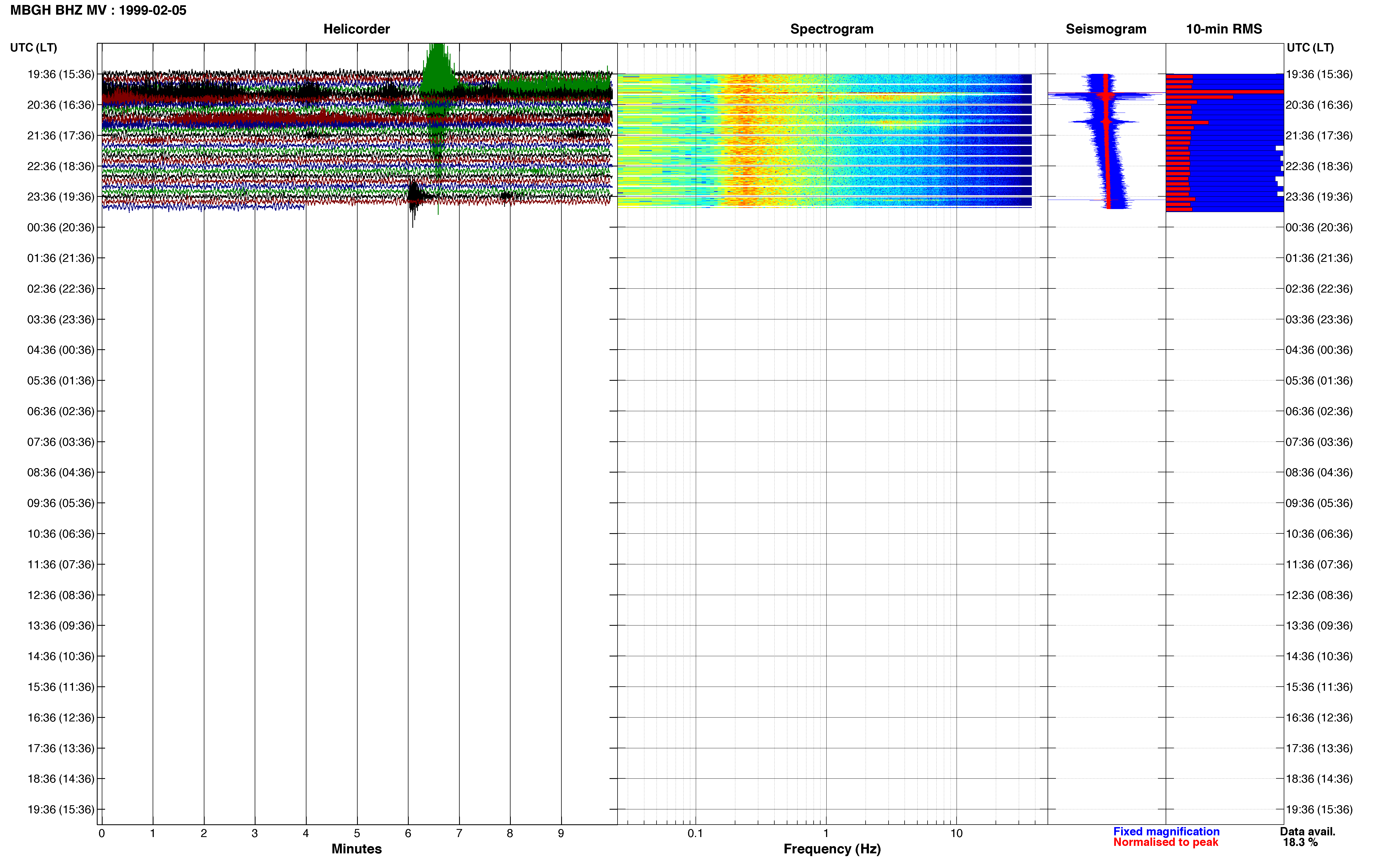Click the '5' tick on the Minutes axis

pos(357,833)
